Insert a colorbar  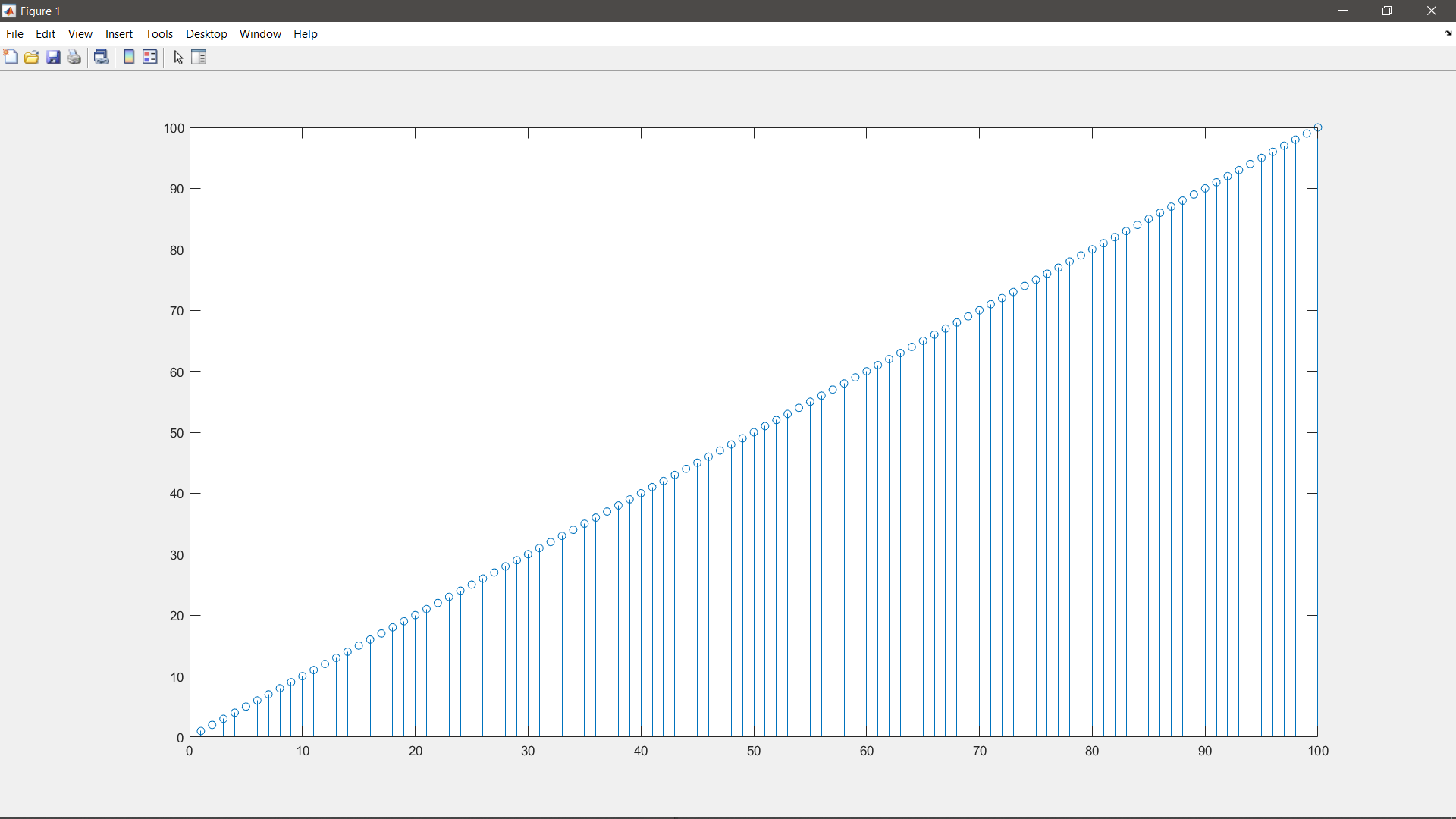pyautogui.click(x=128, y=57)
